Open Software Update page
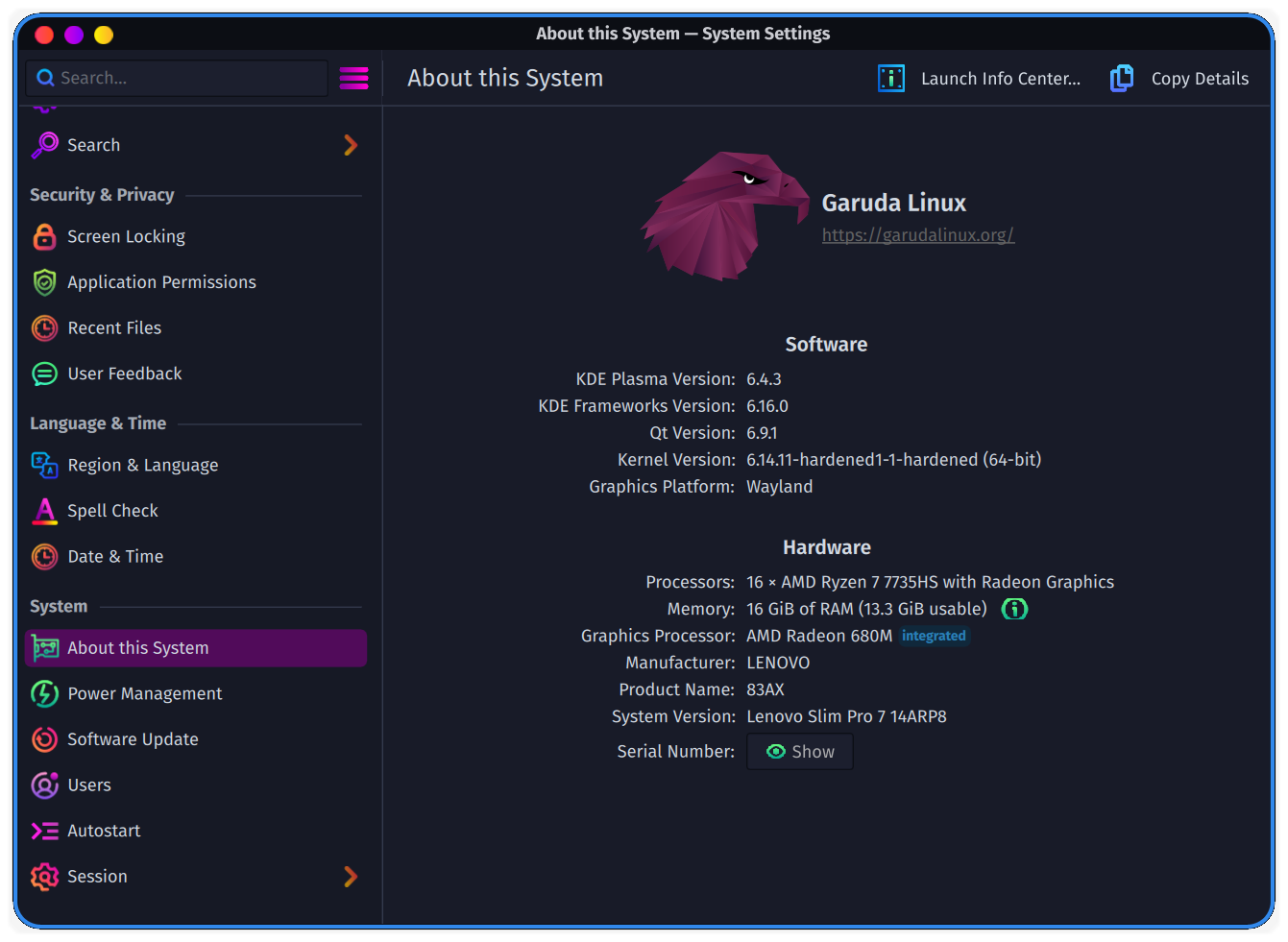 196,739
